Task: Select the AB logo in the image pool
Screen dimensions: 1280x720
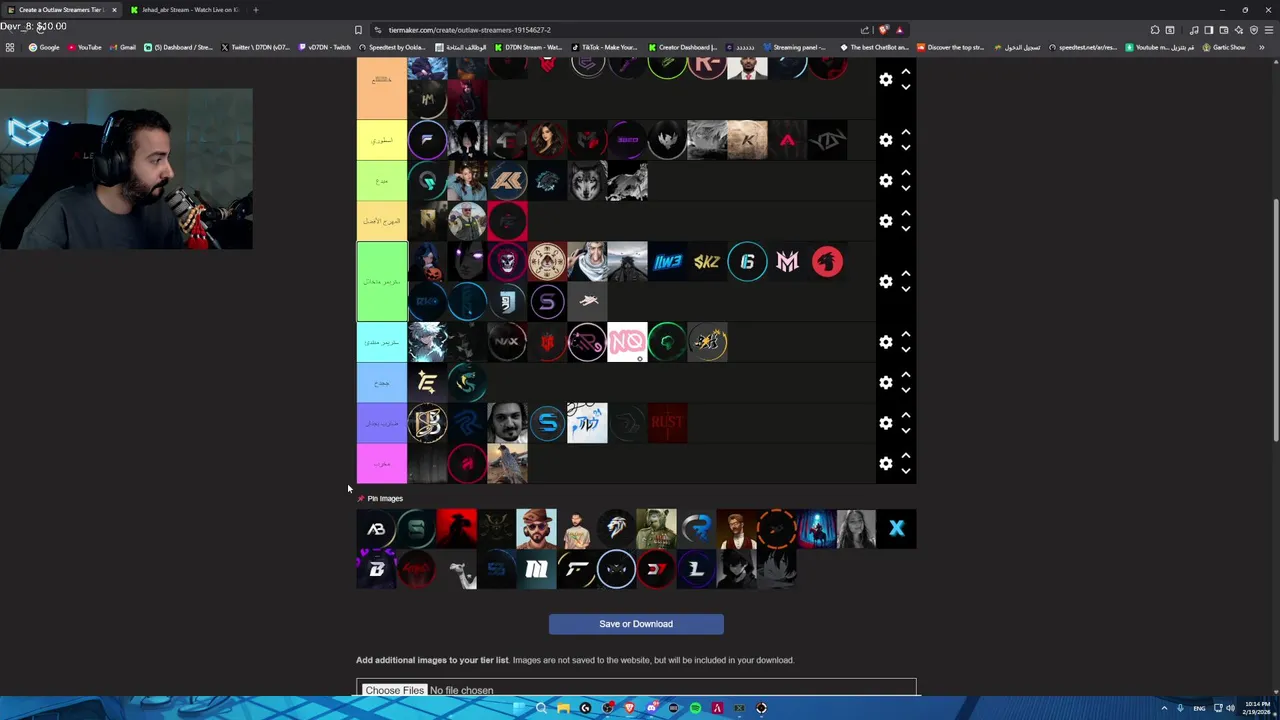Action: pos(376,529)
